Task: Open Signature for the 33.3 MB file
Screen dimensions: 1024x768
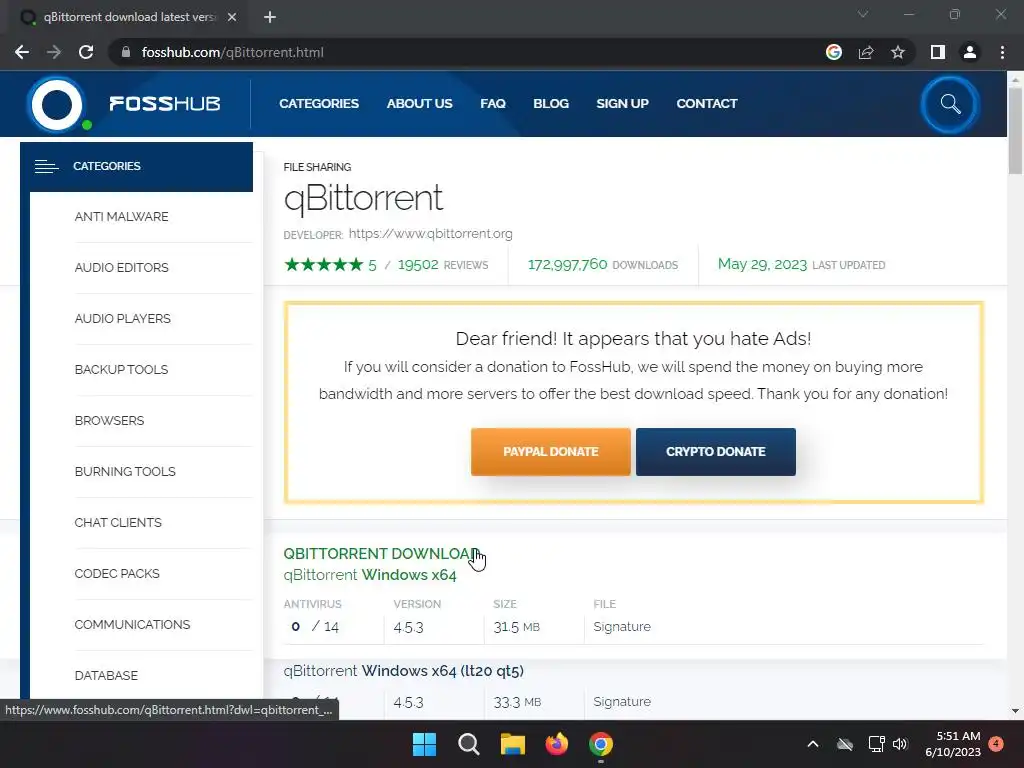Action: pyautogui.click(x=622, y=702)
